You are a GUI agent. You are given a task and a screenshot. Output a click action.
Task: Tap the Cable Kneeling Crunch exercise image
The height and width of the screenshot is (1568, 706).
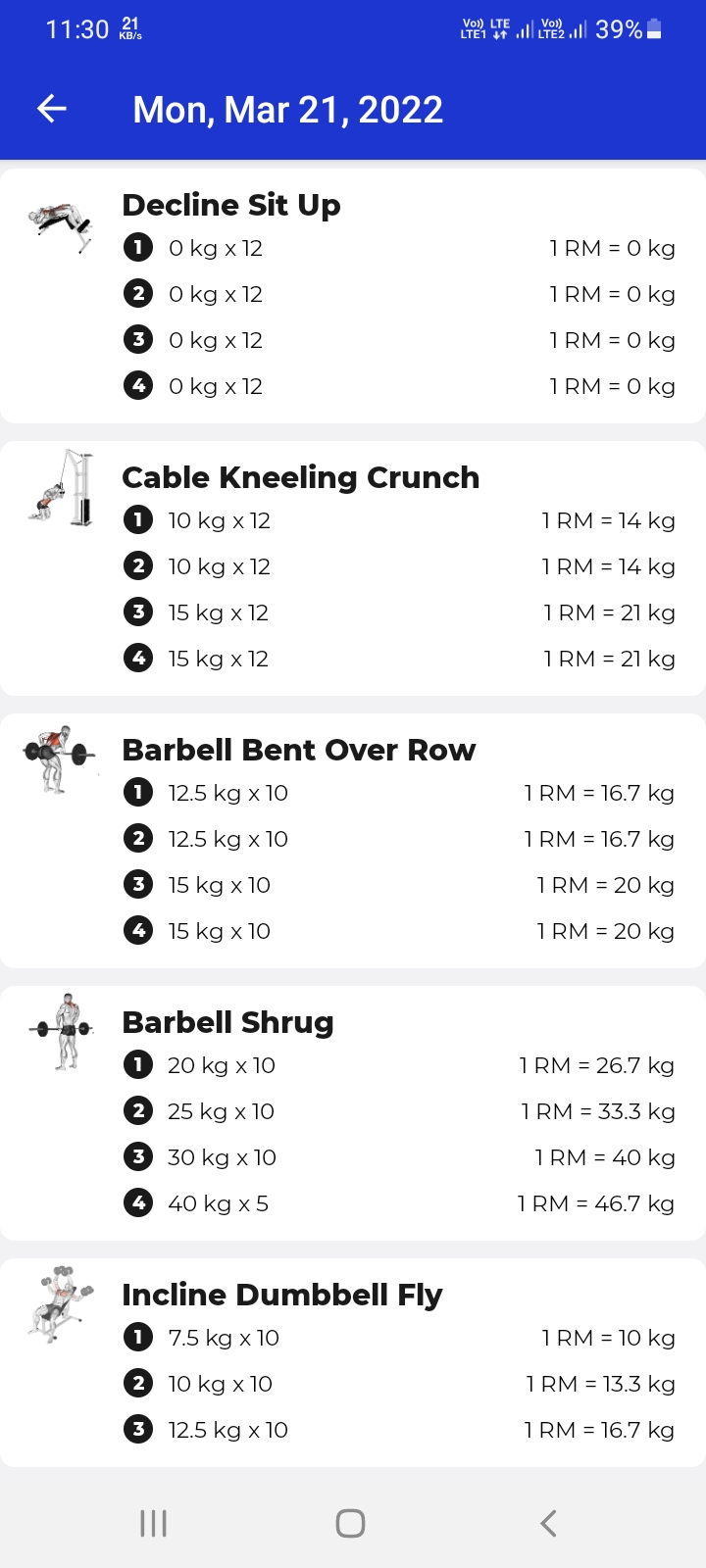[61, 488]
